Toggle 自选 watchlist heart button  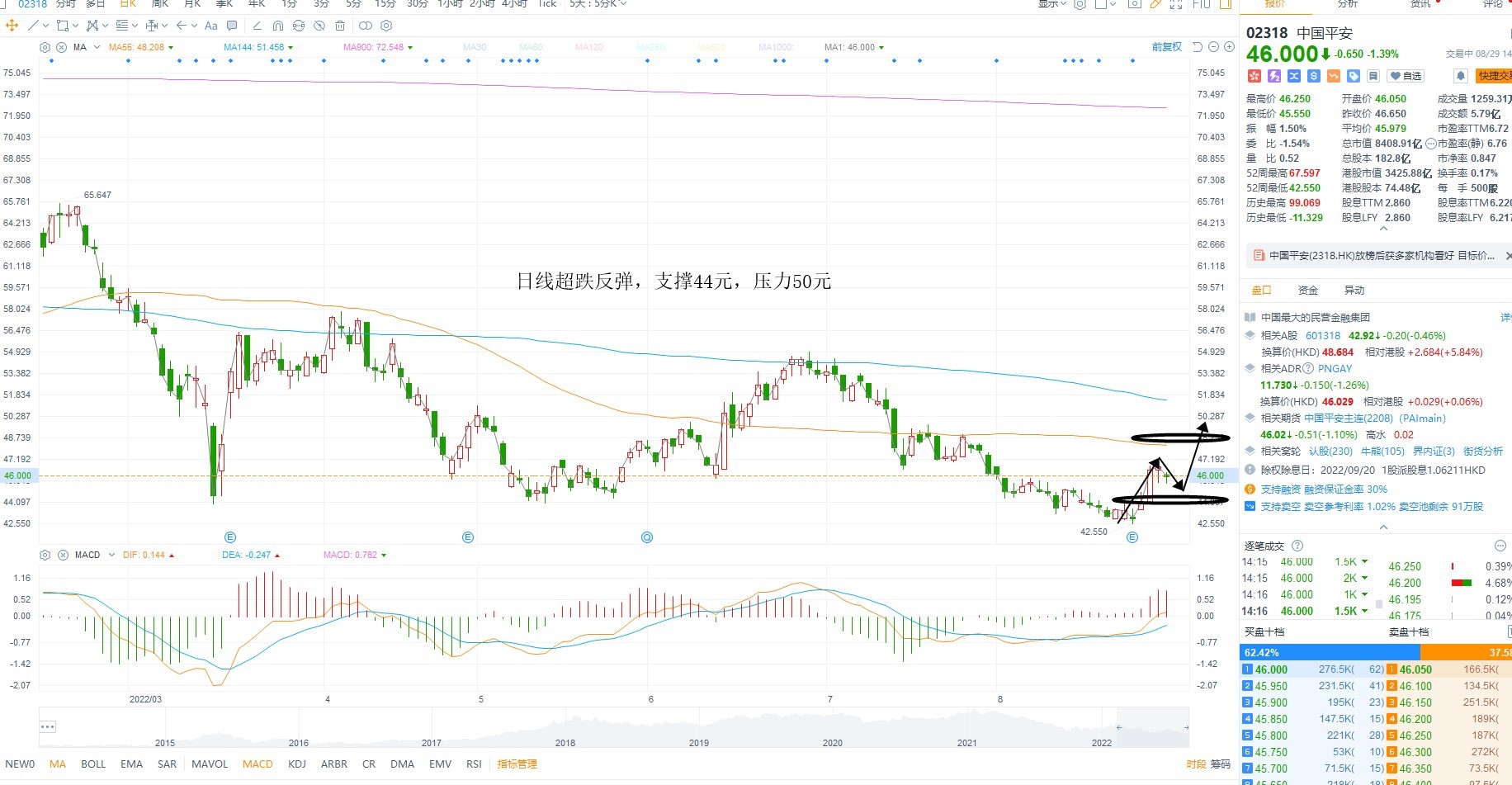pyautogui.click(x=1406, y=76)
